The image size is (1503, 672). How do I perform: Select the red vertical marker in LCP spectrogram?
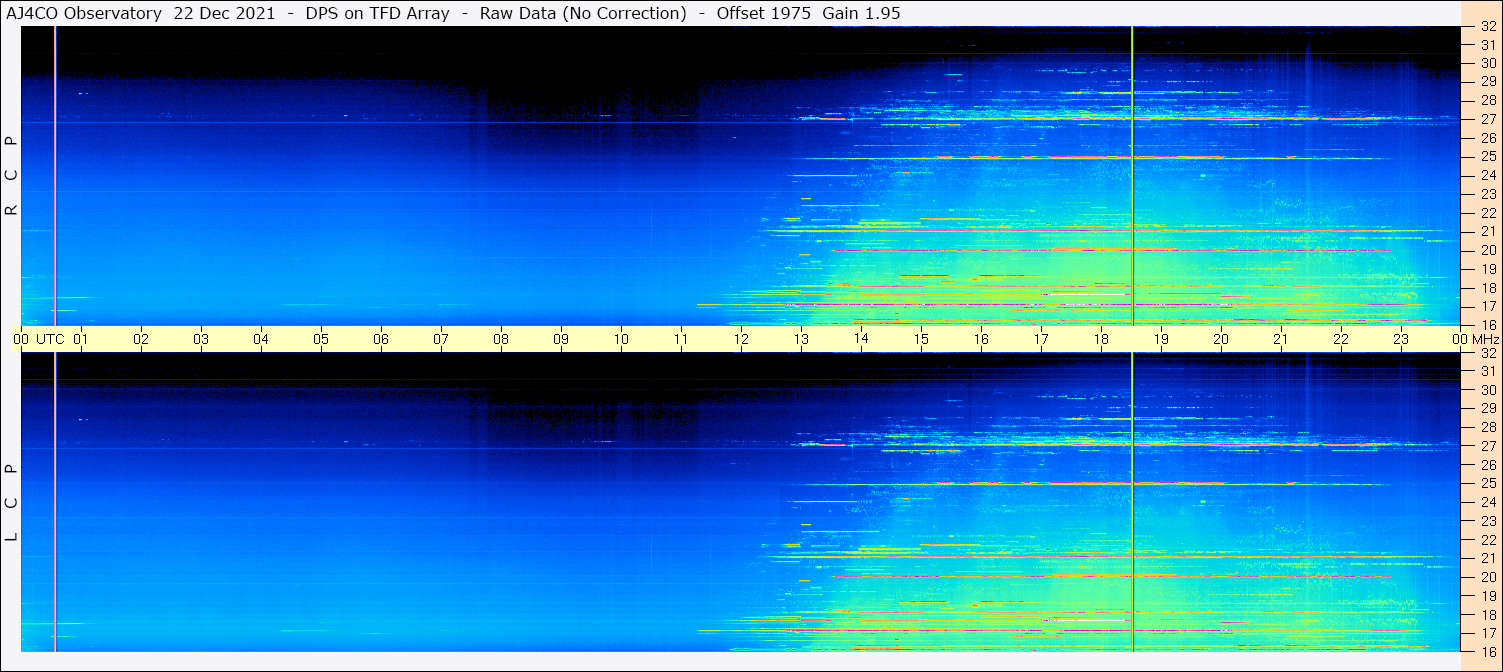point(55,502)
